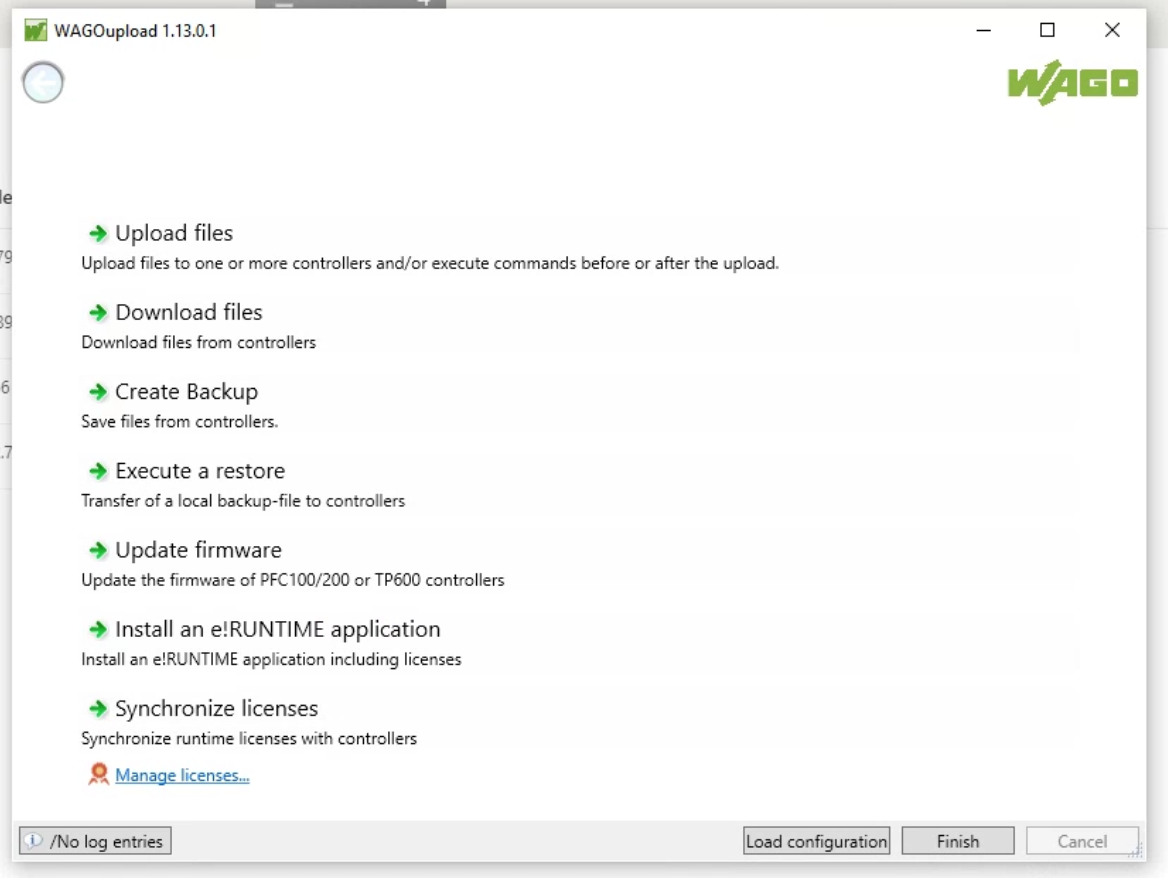This screenshot has height=878, width=1168.
Task: Select Execute a restore
Action: coord(200,471)
